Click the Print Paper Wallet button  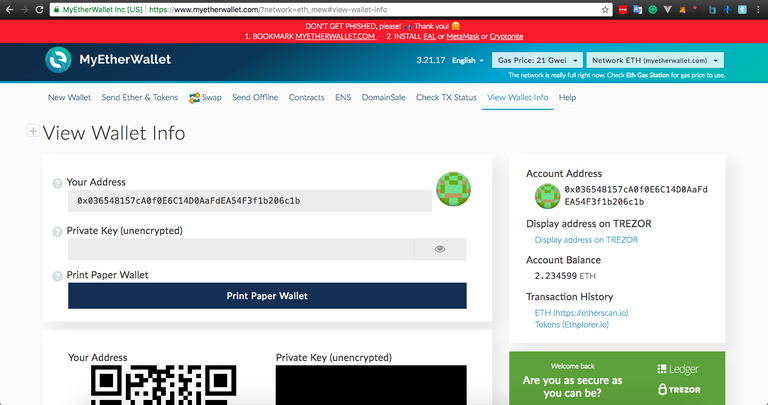[x=267, y=296]
